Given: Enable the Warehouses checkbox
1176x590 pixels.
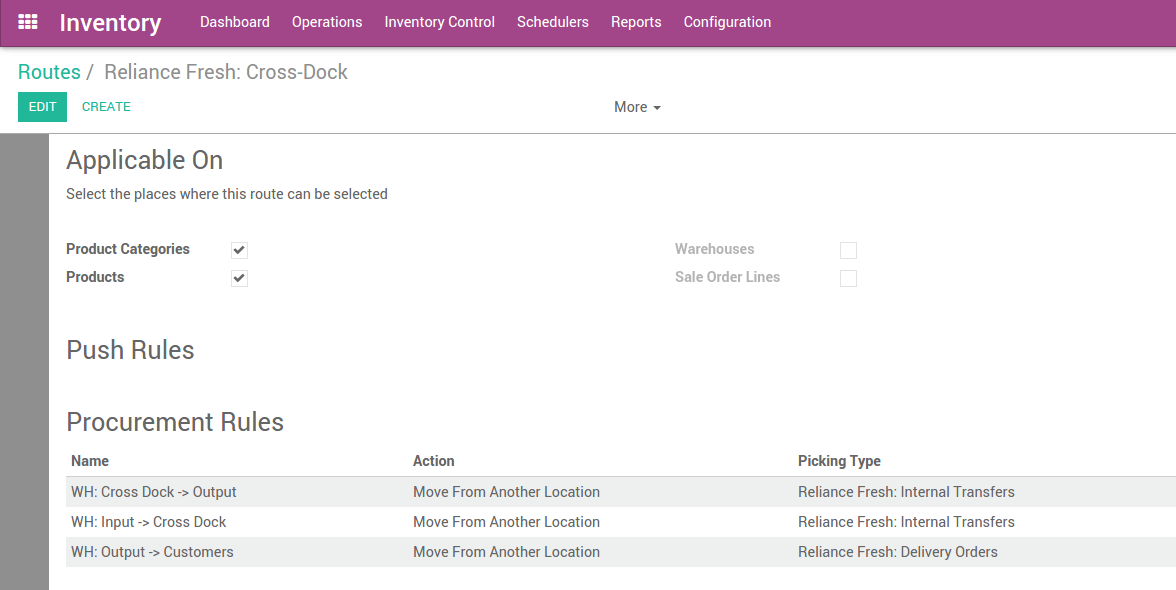Looking at the screenshot, I should point(848,249).
